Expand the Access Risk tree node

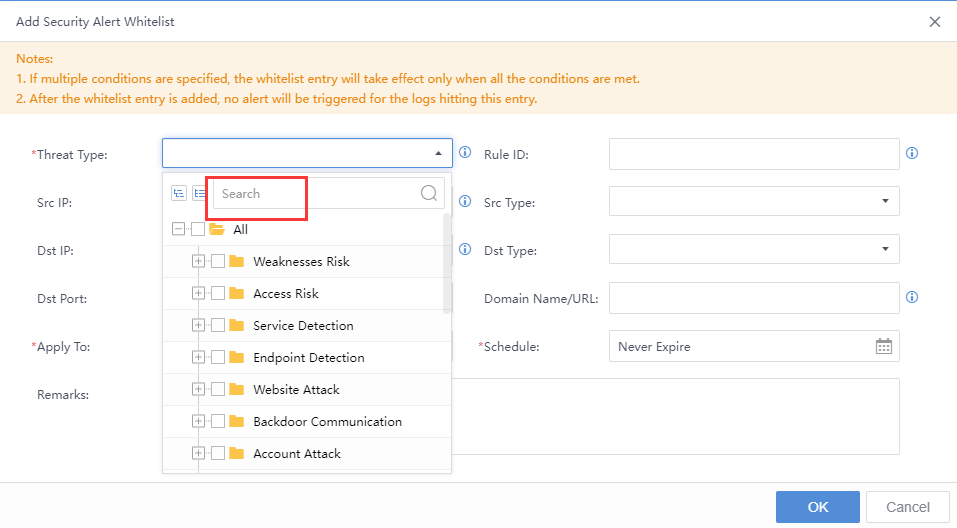pyautogui.click(x=198, y=294)
